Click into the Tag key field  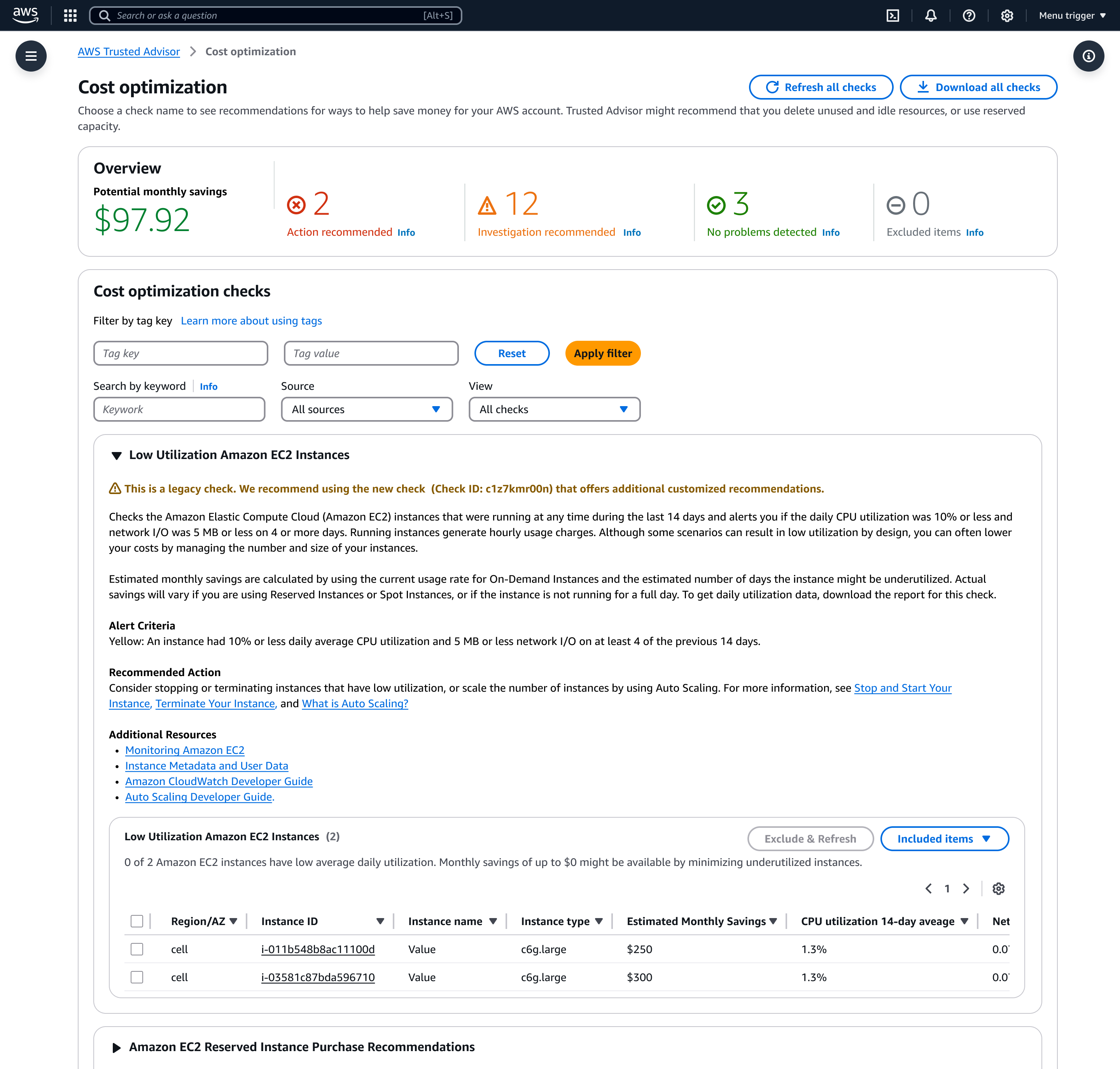point(180,353)
